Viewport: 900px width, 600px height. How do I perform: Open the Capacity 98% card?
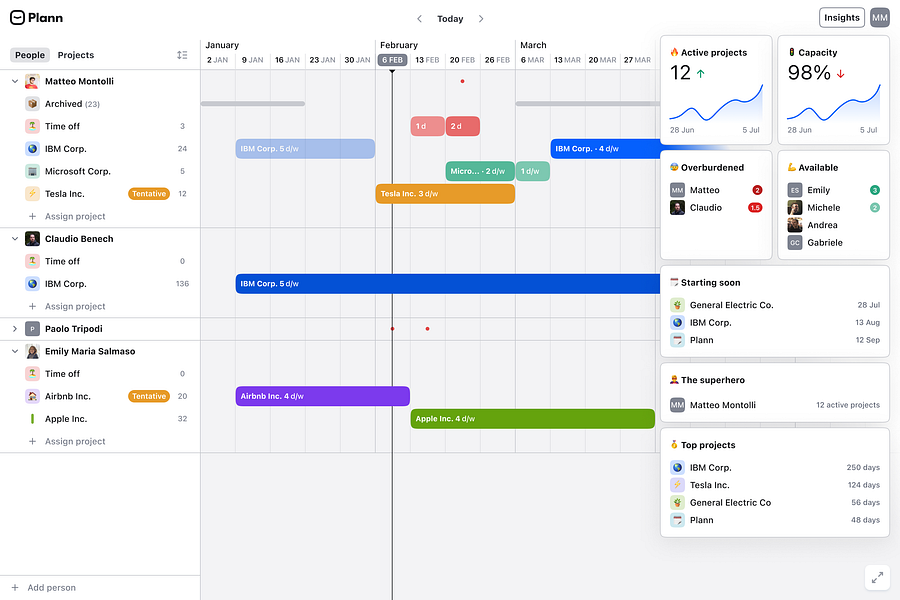[x=833, y=90]
